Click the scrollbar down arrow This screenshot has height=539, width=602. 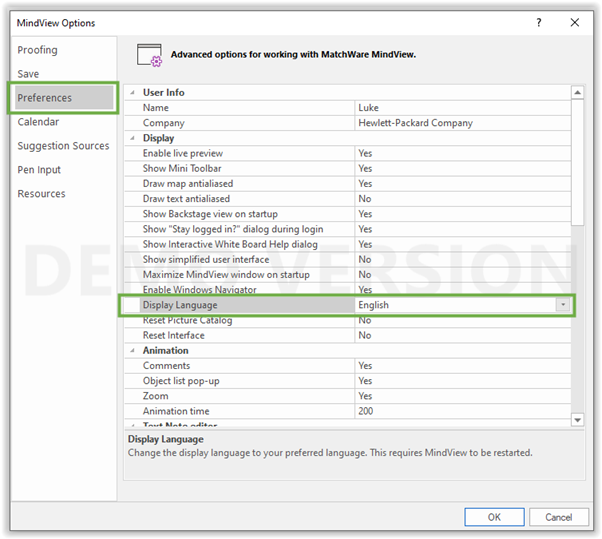click(577, 420)
